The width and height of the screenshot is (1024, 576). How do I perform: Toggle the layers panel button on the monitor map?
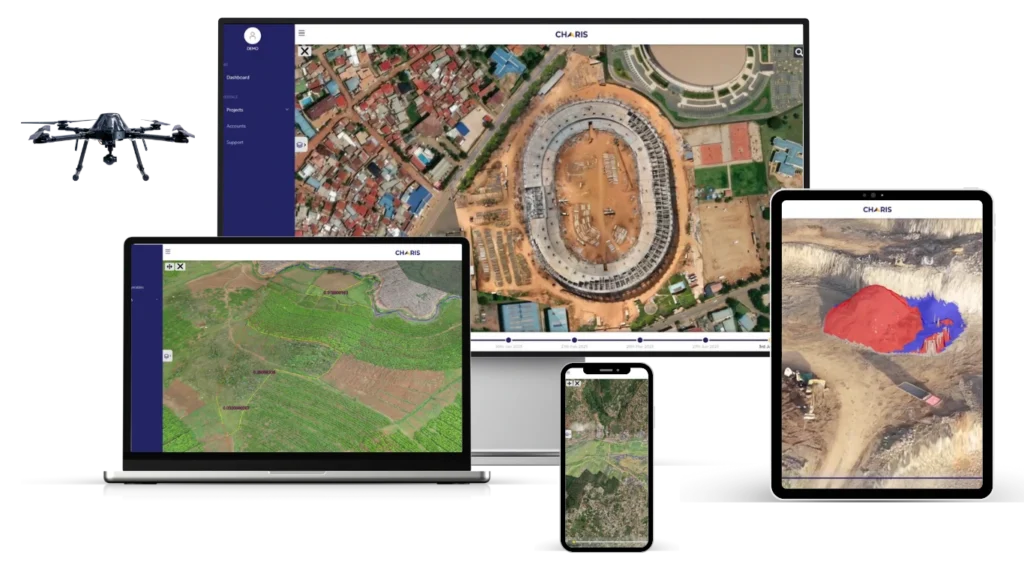(301, 144)
